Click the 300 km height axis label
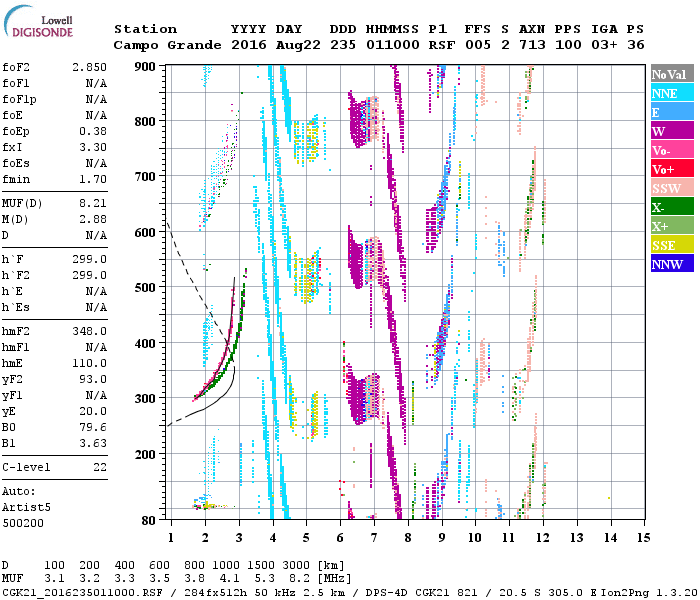Image resolution: width=700 pixels, height=600 pixels. (145, 398)
